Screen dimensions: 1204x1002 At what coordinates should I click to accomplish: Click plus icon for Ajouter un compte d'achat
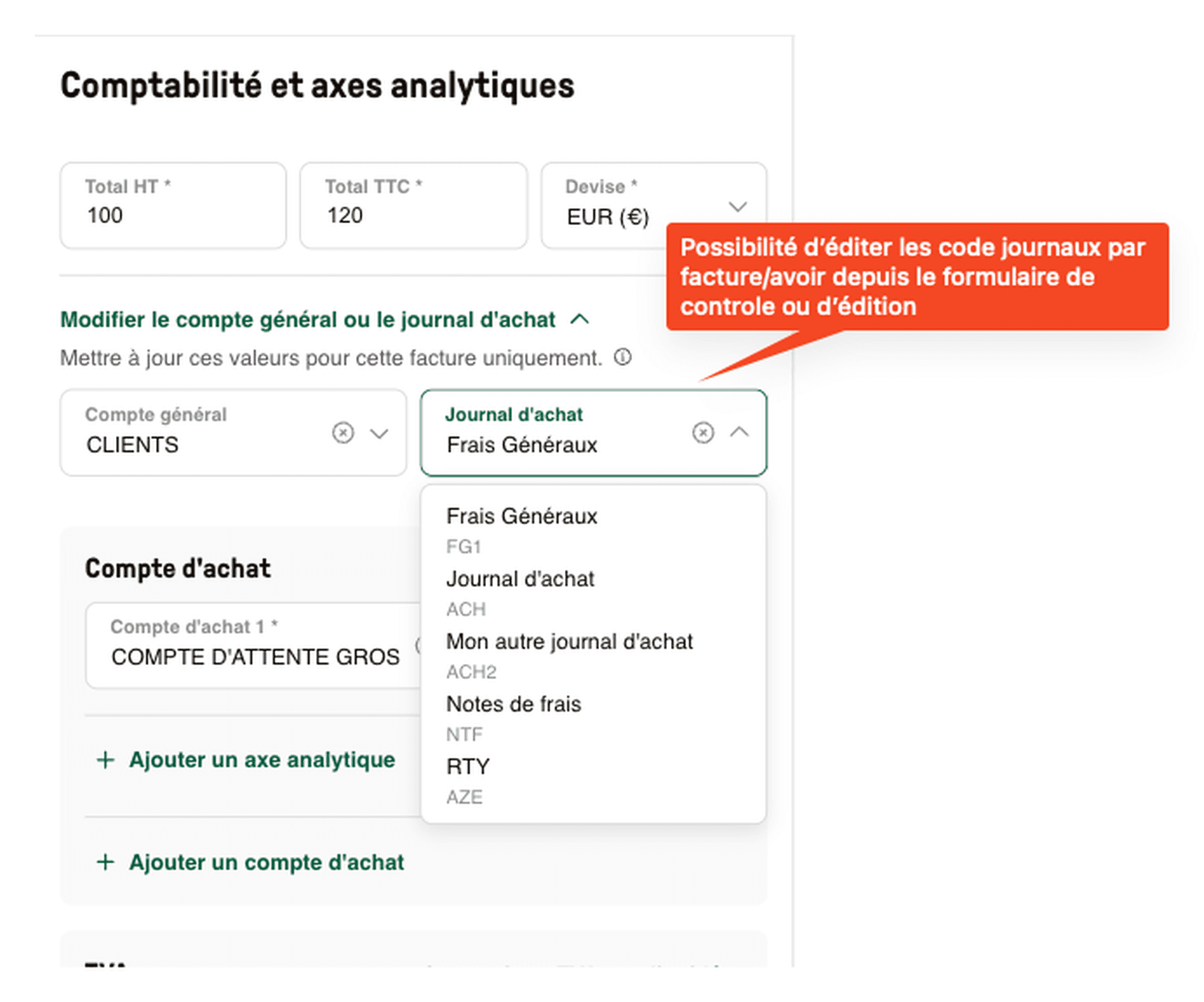[x=105, y=862]
